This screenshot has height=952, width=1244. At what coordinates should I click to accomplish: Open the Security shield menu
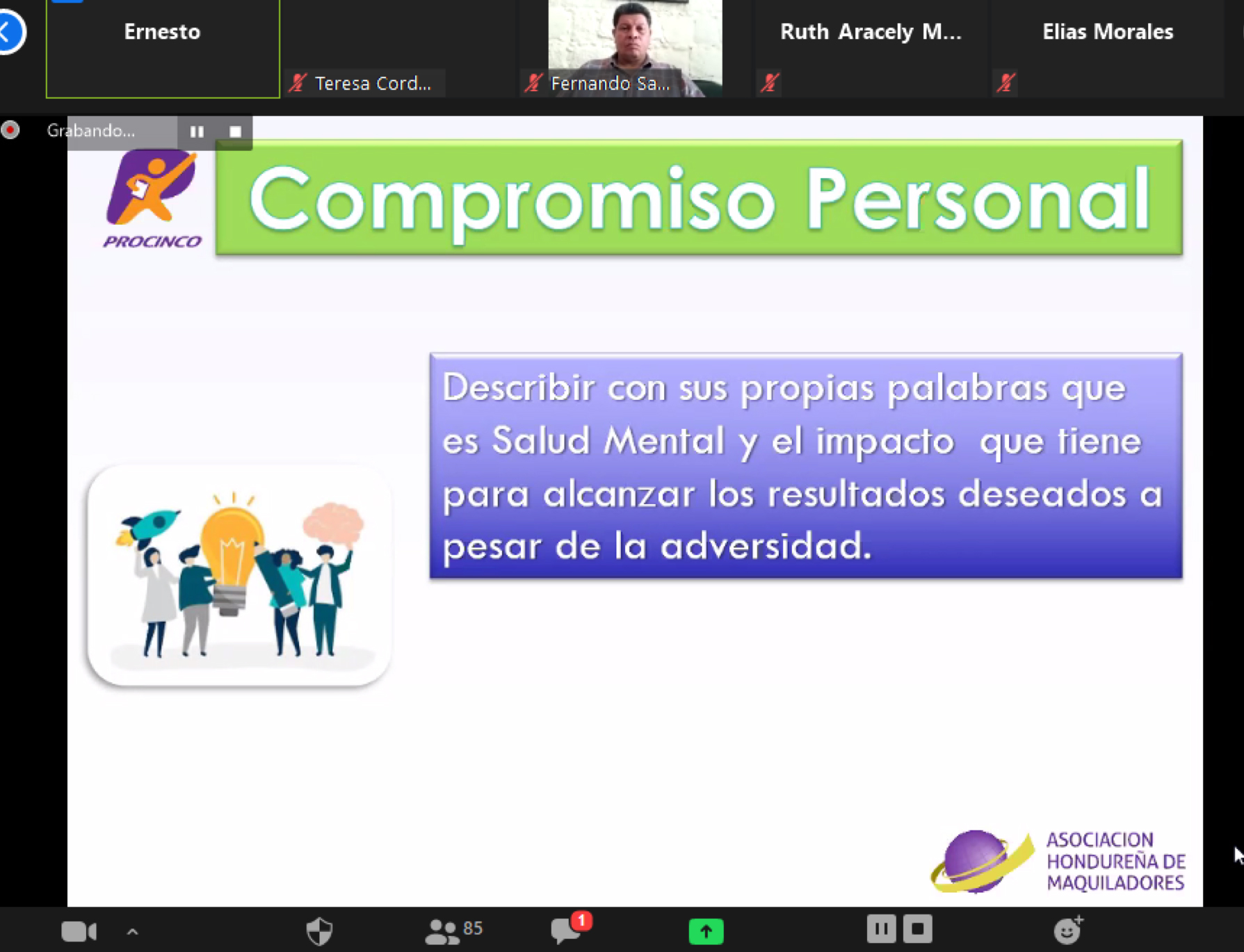pos(320,931)
